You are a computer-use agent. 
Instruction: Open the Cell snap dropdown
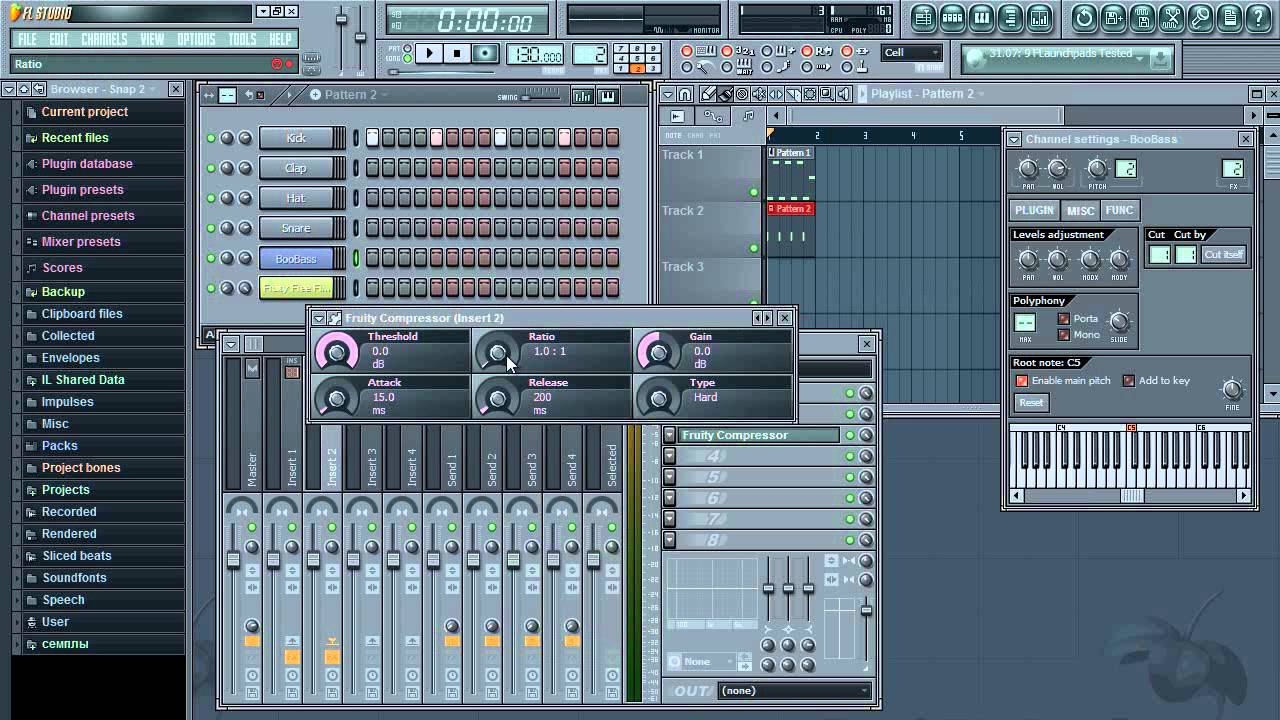tap(911, 53)
